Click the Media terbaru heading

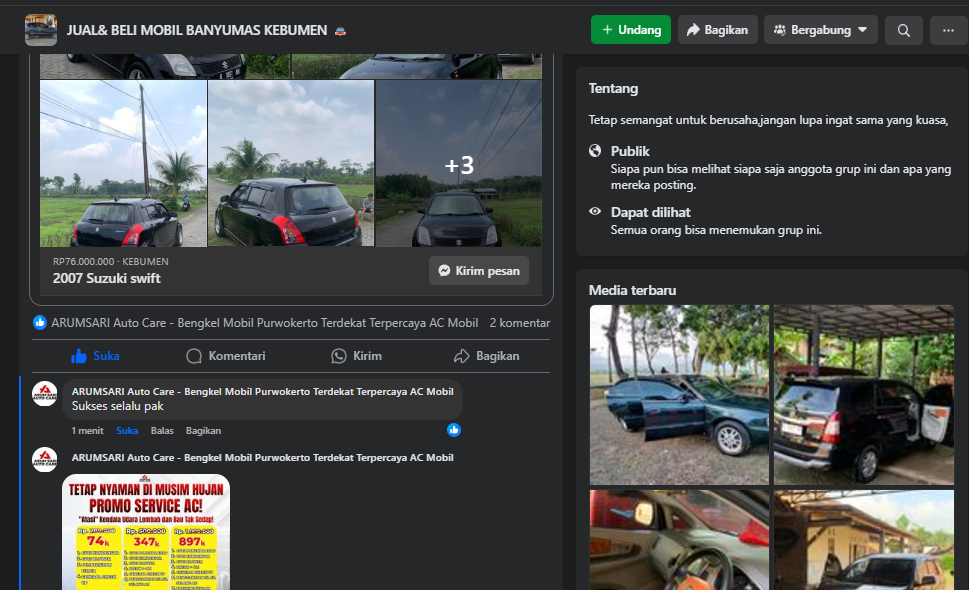[632, 290]
